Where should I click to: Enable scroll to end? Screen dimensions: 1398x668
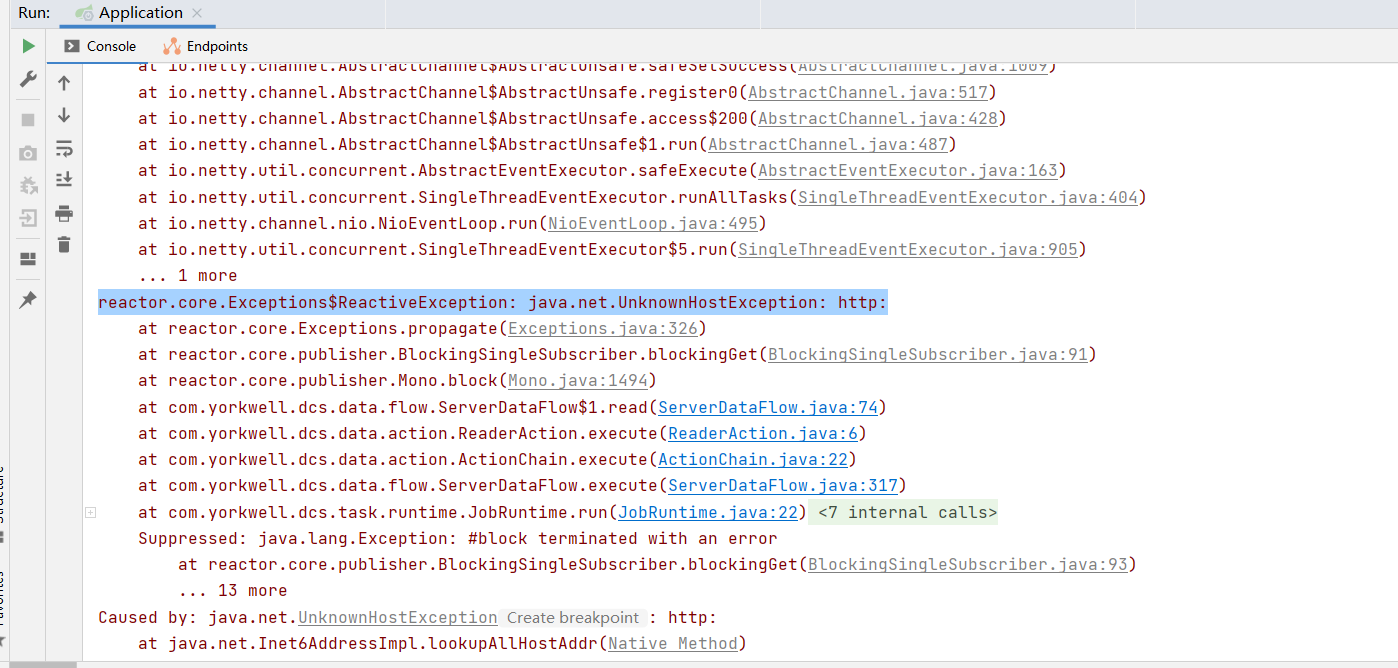63,179
